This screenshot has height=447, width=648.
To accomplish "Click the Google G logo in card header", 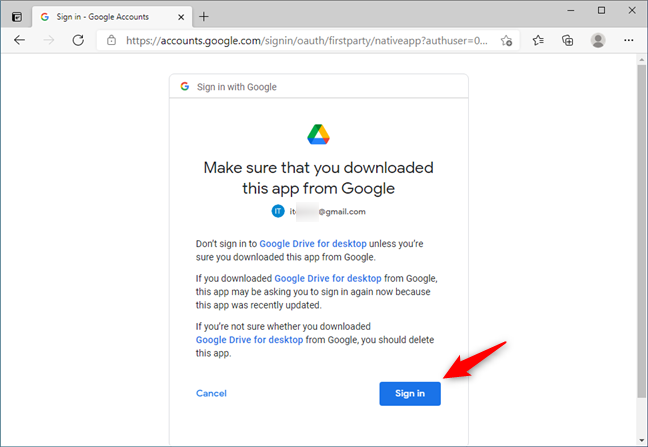I will (184, 86).
